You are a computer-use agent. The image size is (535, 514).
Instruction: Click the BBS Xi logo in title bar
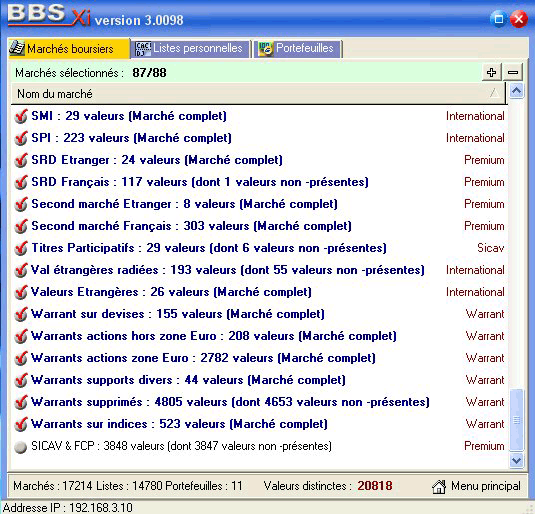(x=49, y=16)
